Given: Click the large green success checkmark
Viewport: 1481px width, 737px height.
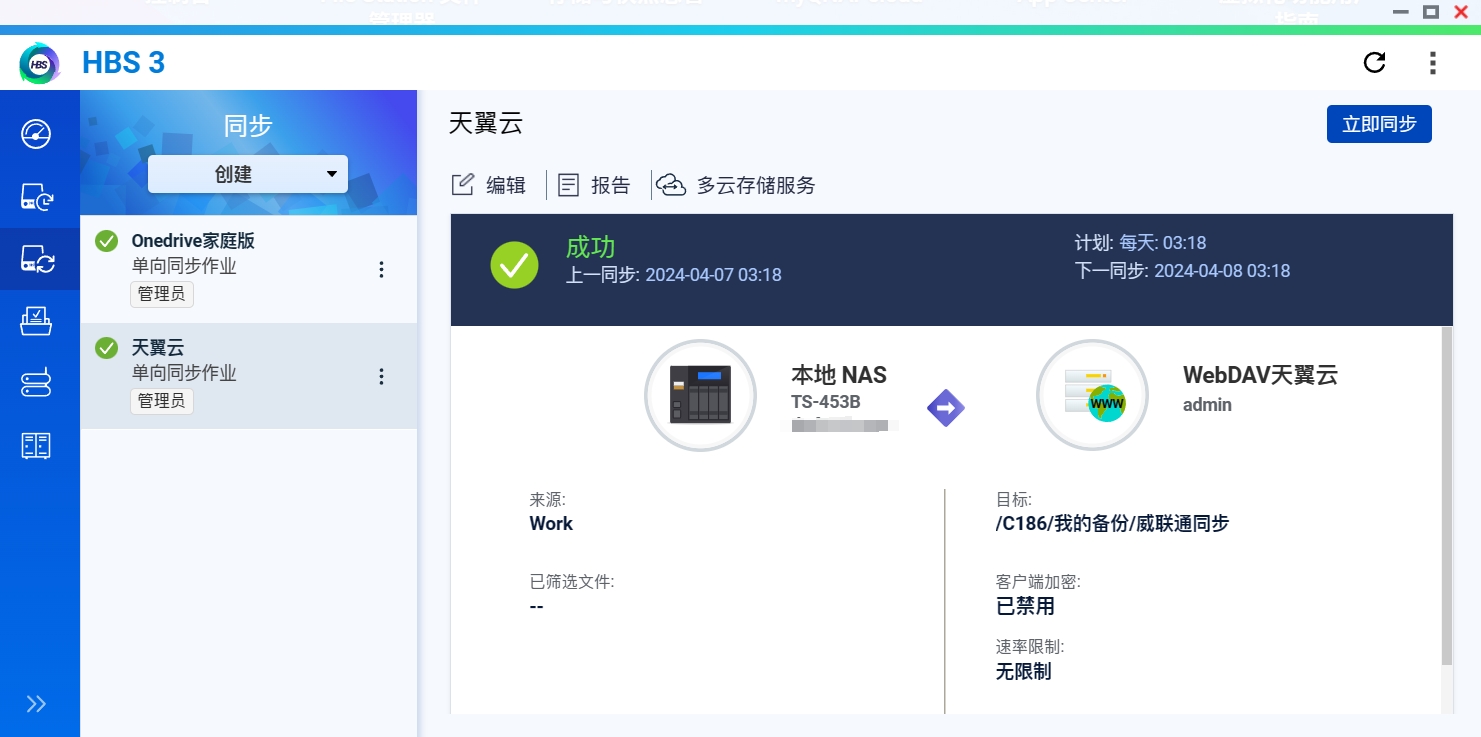Looking at the screenshot, I should (x=515, y=265).
